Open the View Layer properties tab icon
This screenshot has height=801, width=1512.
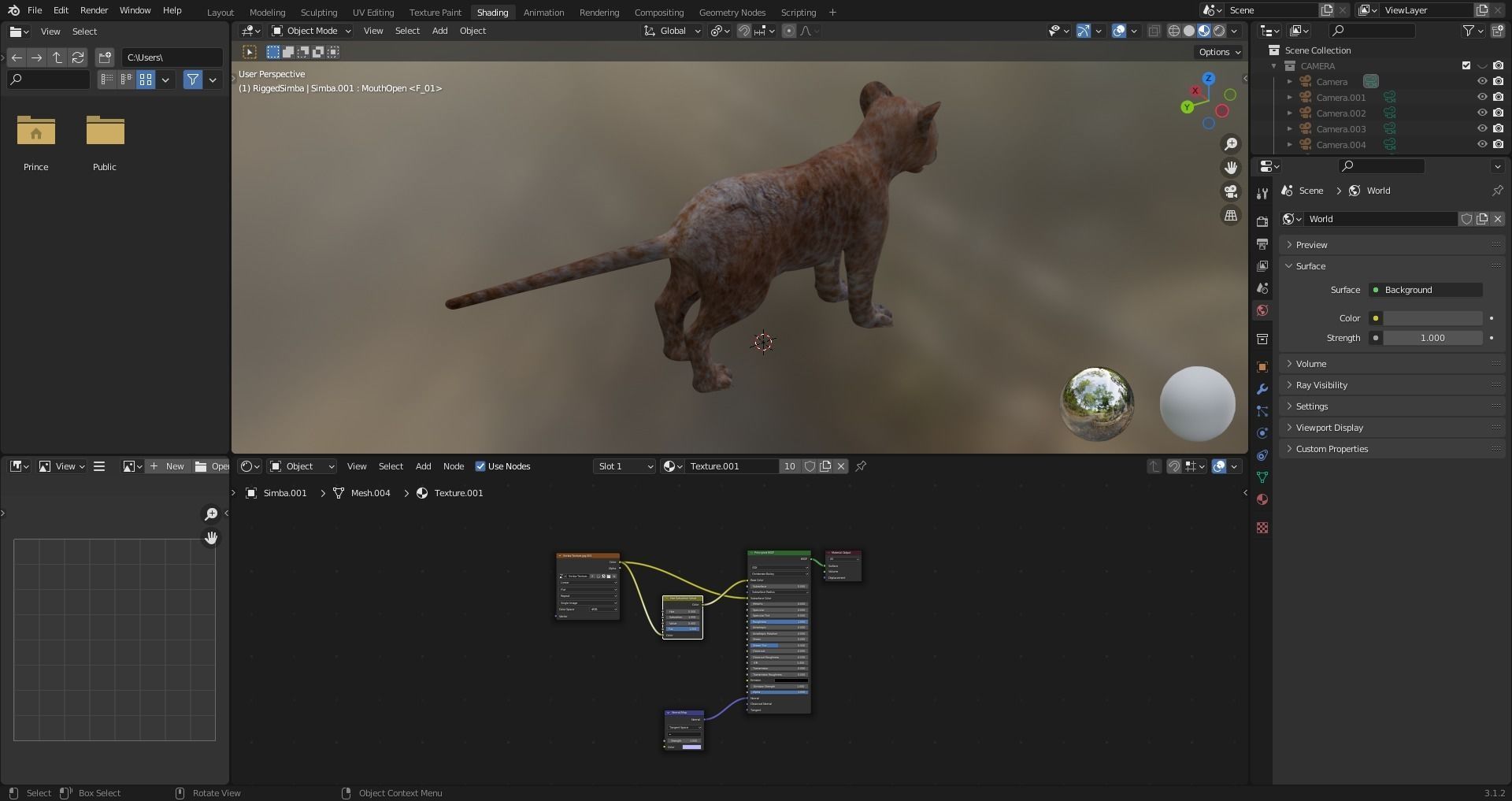pyautogui.click(x=1262, y=265)
